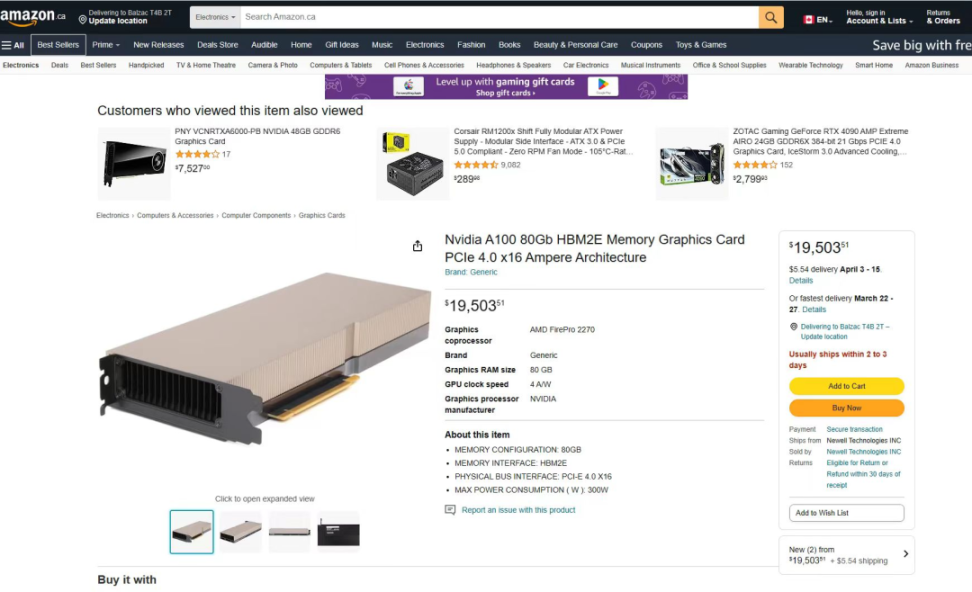Click the share icon above product image
This screenshot has height=592, width=972.
click(x=417, y=246)
